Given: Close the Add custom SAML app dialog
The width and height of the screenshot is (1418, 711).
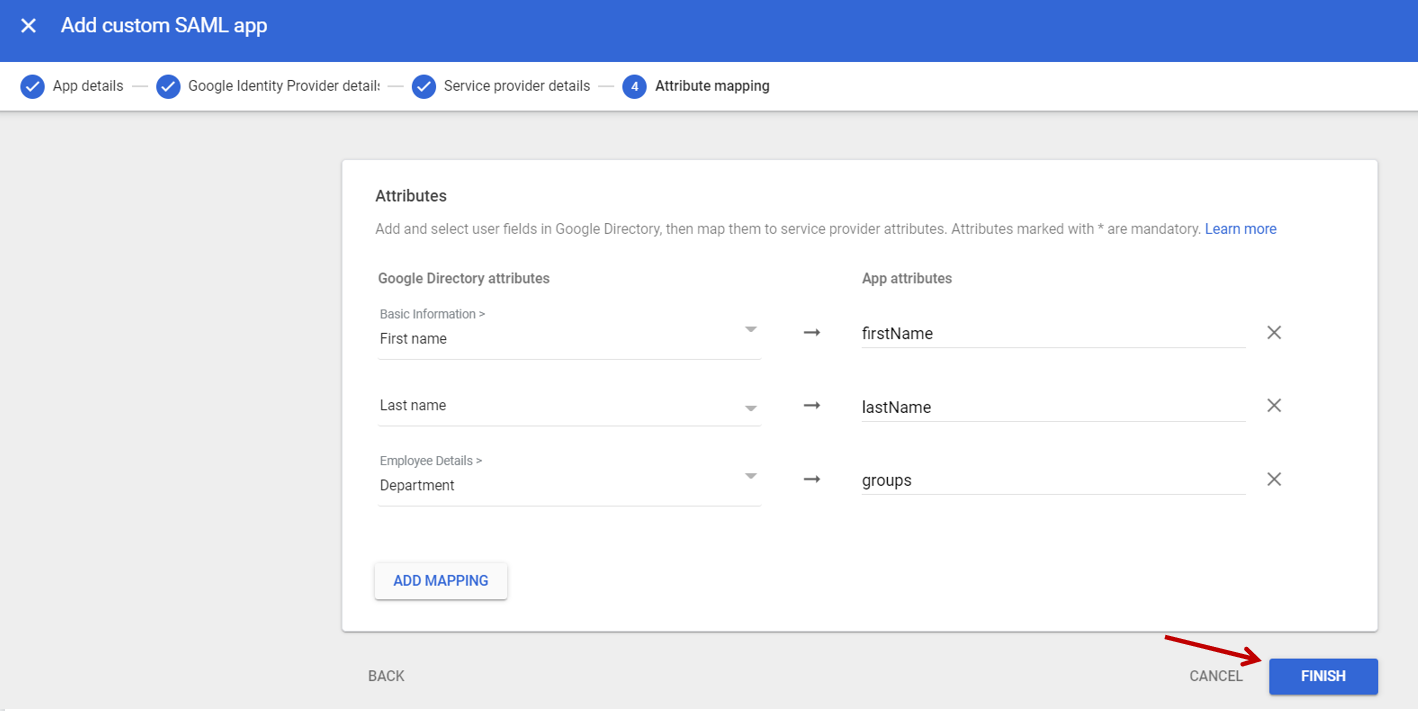Looking at the screenshot, I should click(28, 26).
